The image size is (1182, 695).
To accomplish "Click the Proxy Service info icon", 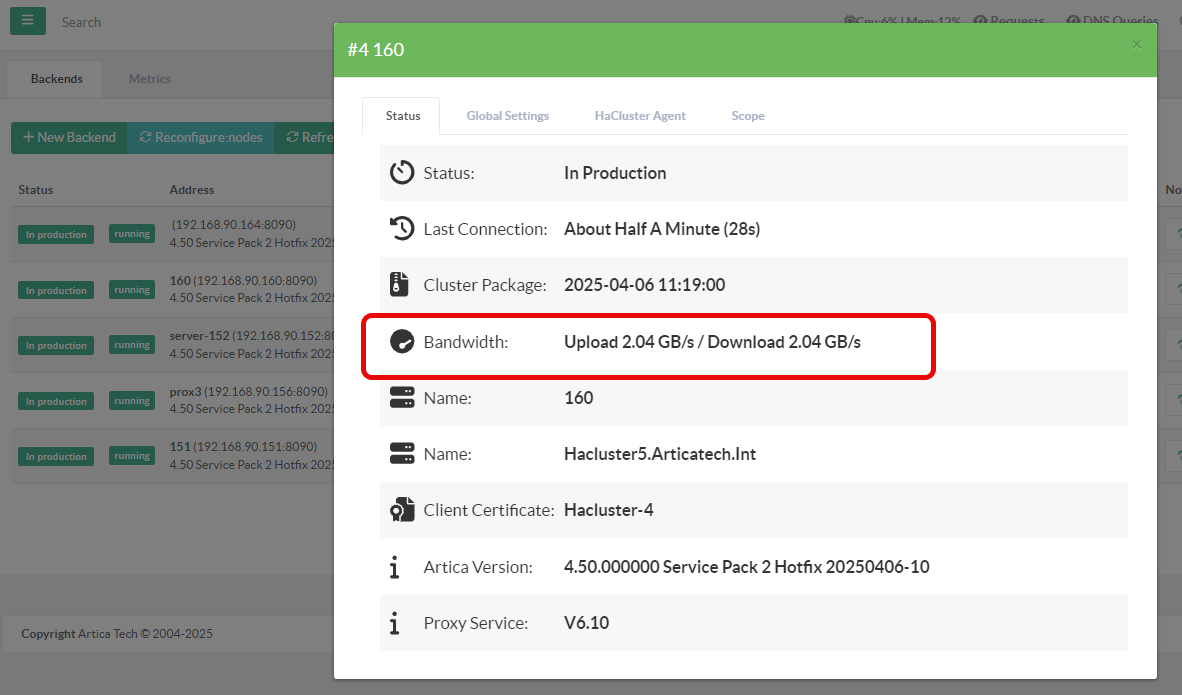I will (x=395, y=623).
